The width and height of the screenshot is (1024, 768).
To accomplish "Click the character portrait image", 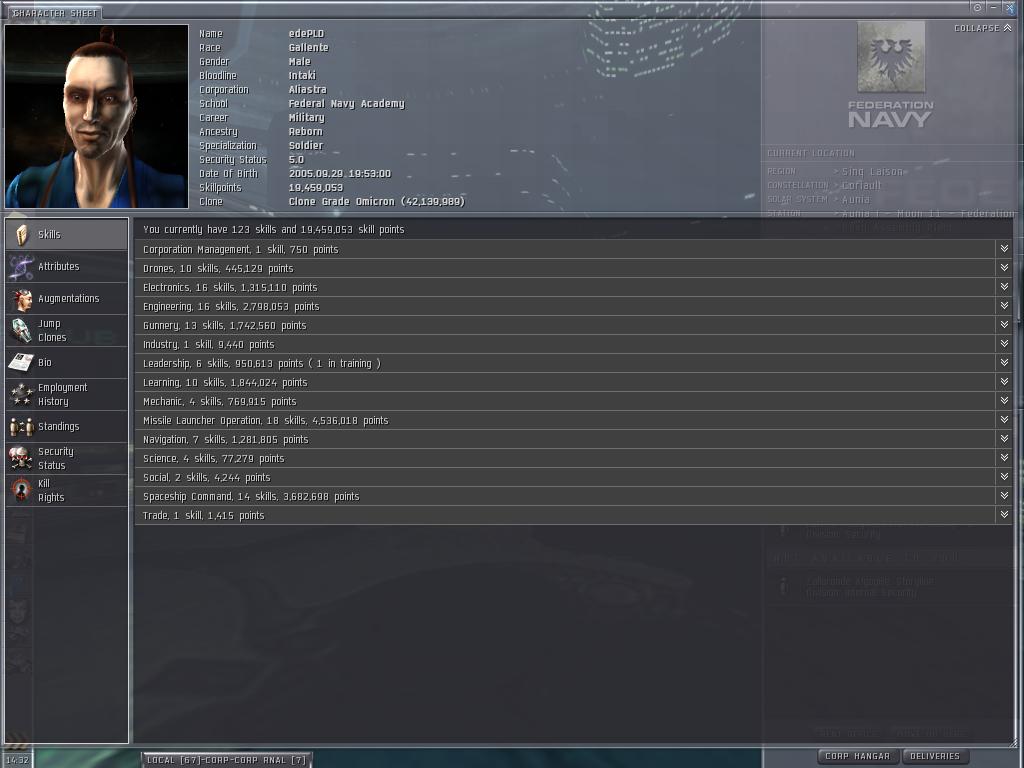I will point(97,117).
